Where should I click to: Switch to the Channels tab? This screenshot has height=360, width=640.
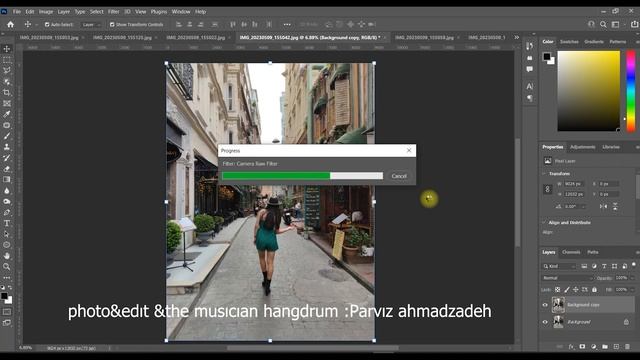tap(571, 252)
